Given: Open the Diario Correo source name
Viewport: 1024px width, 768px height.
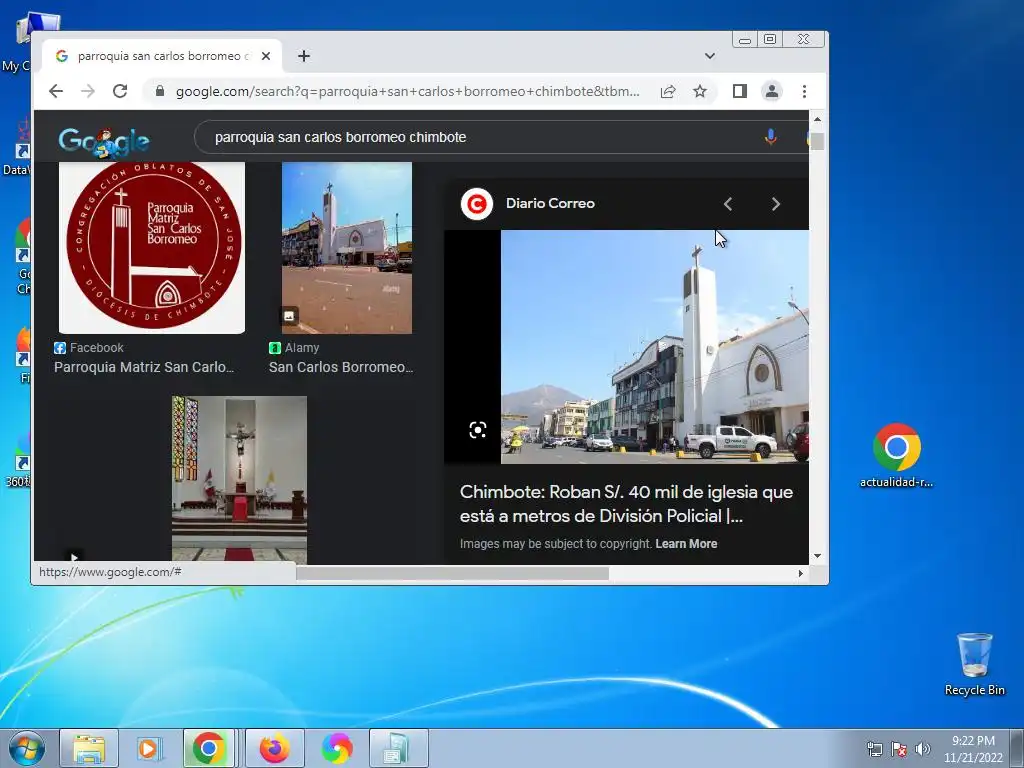Looking at the screenshot, I should click(x=550, y=204).
